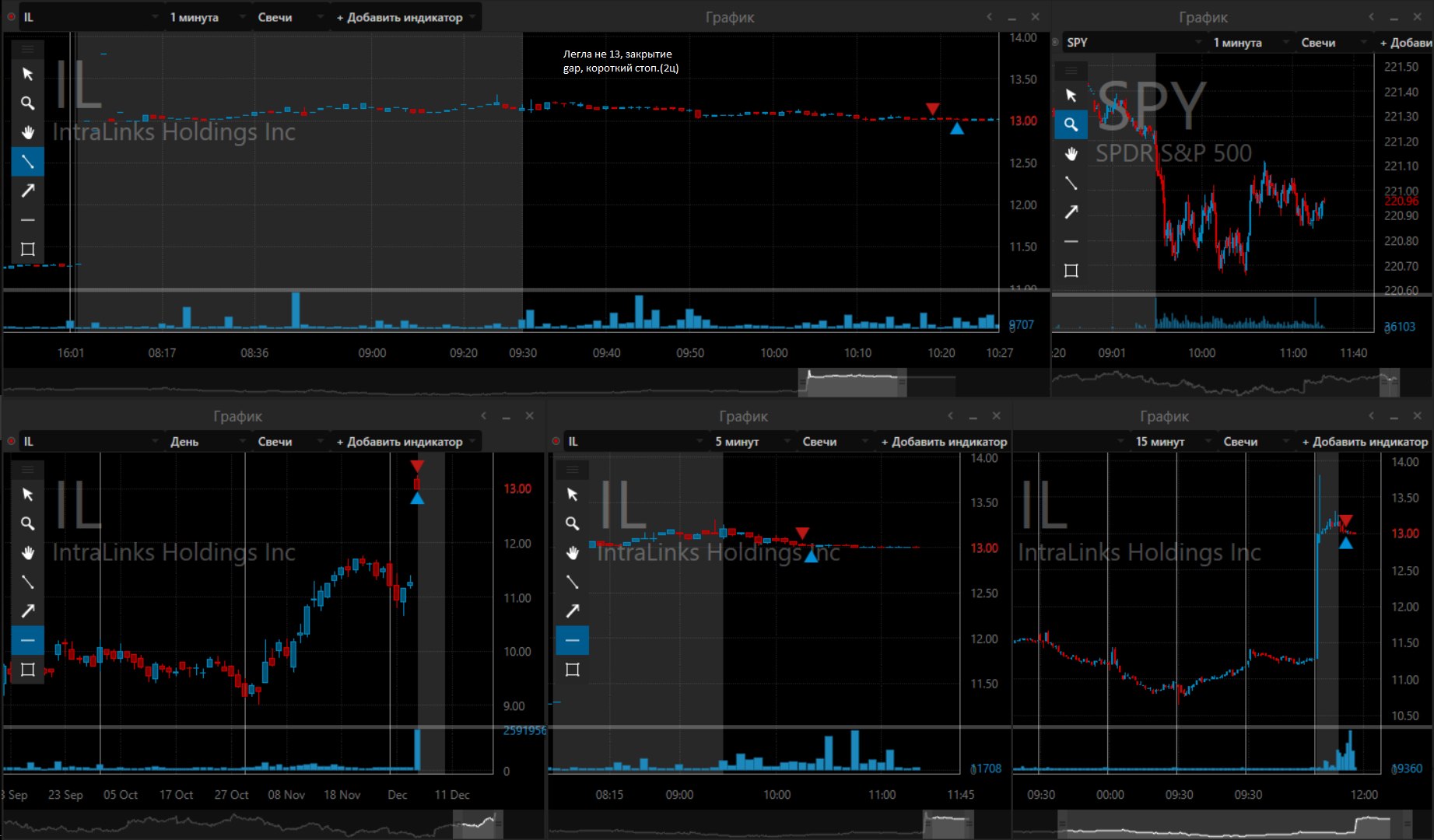The height and width of the screenshot is (840, 1434).
Task: Collapse the top IL chart tool menu handle
Action: point(28,49)
